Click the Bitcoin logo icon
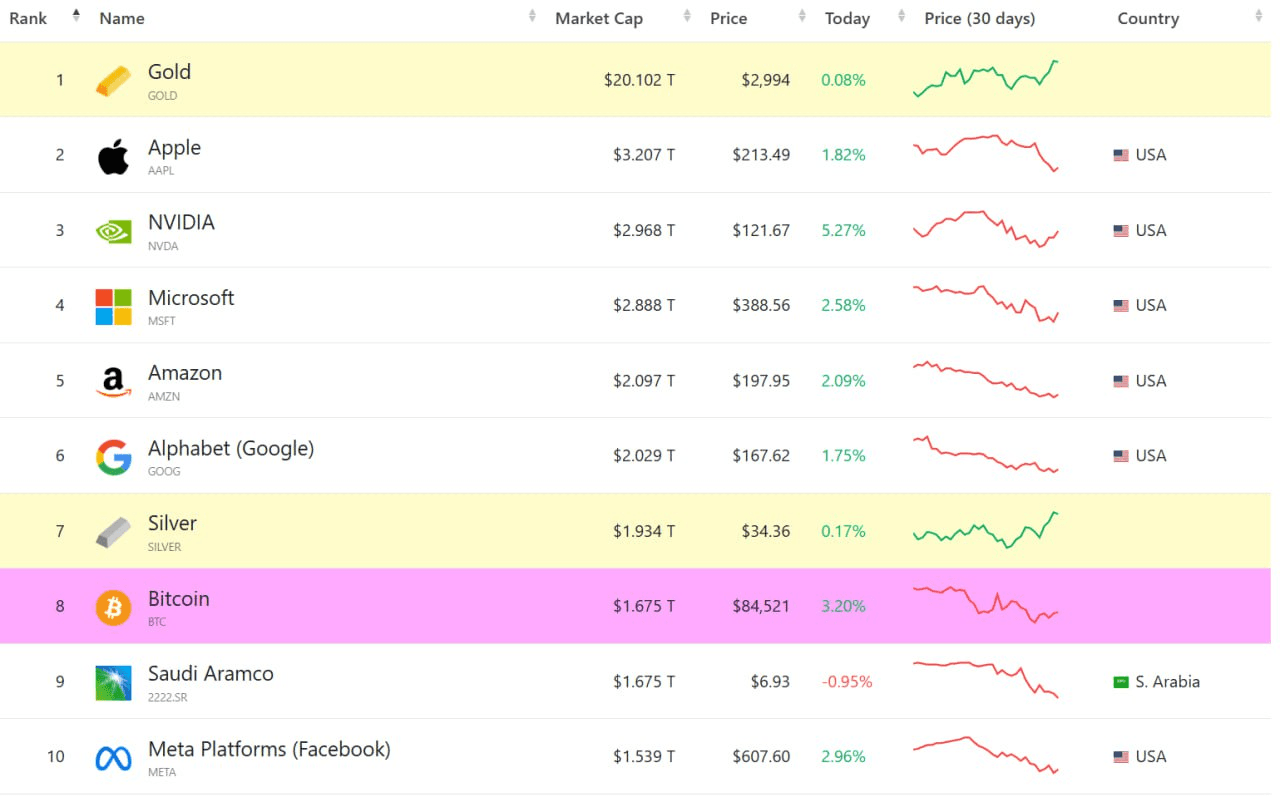This screenshot has width=1280, height=797. [113, 607]
